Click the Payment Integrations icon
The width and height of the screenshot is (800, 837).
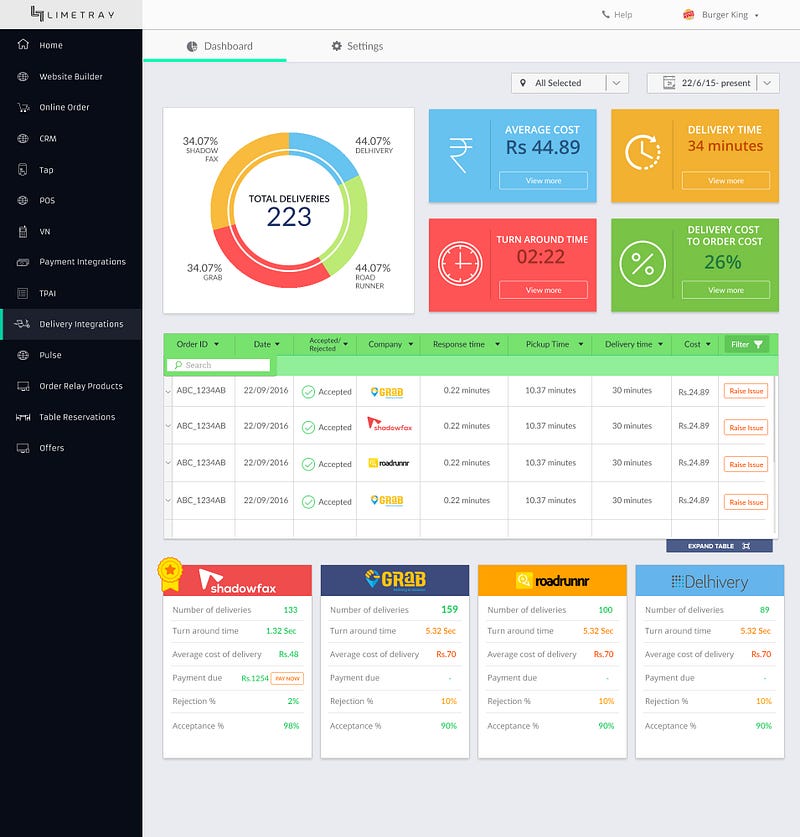click(22, 262)
